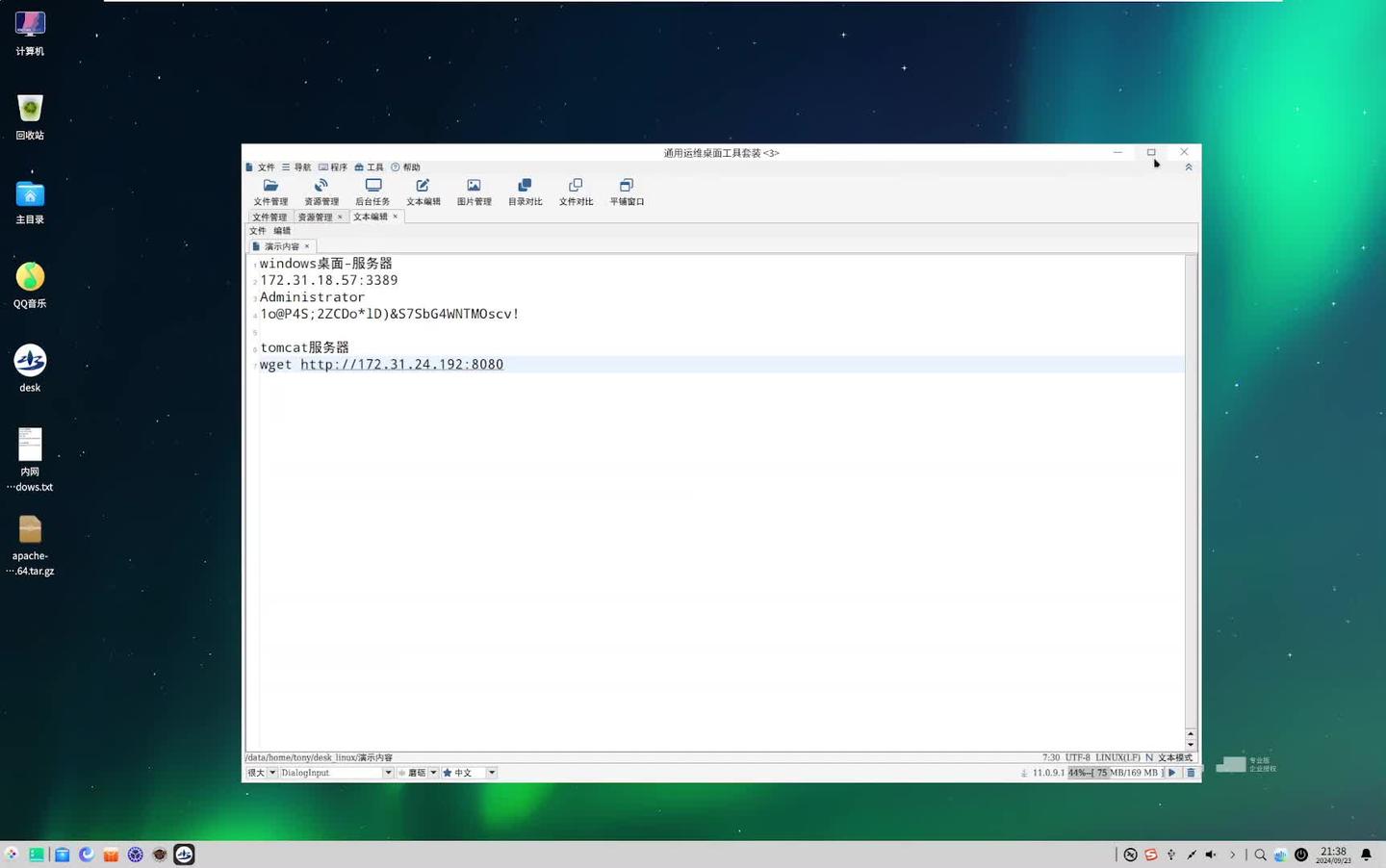This screenshot has height=868, width=1386.
Task: Click 平铺窗口 tile windows icon
Action: pos(627,191)
